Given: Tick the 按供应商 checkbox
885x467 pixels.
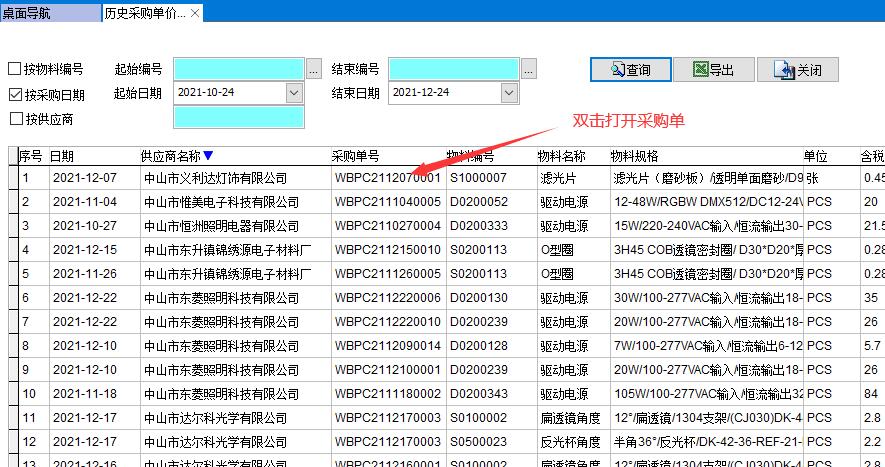Looking at the screenshot, I should point(15,119).
